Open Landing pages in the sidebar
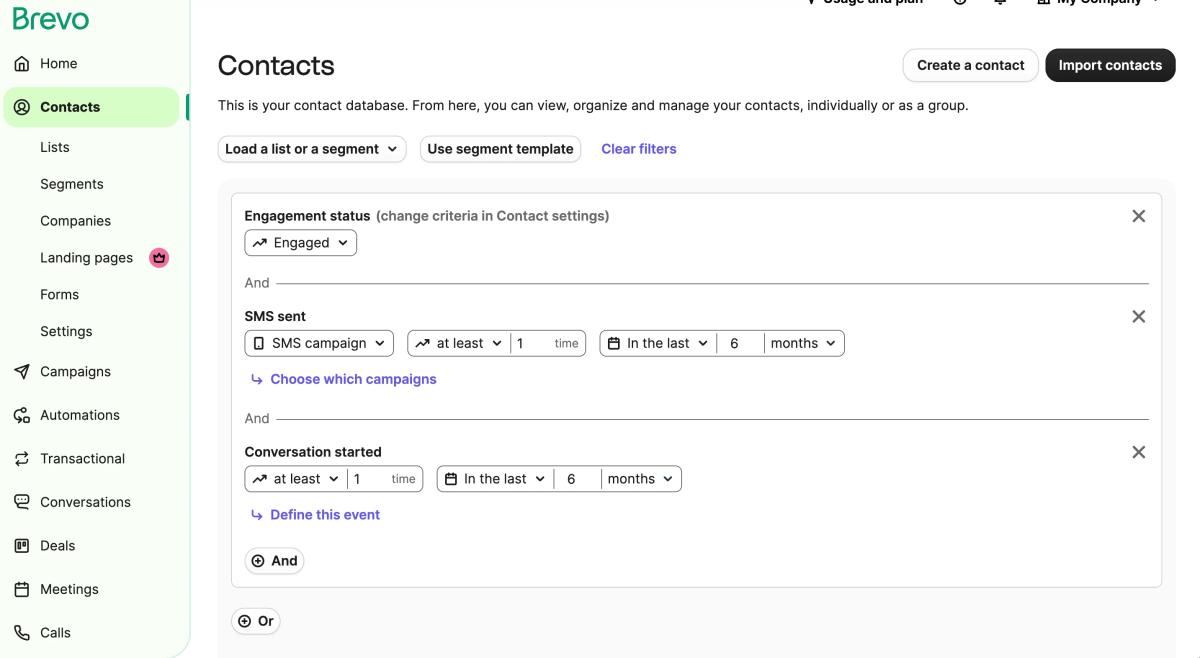 point(86,258)
